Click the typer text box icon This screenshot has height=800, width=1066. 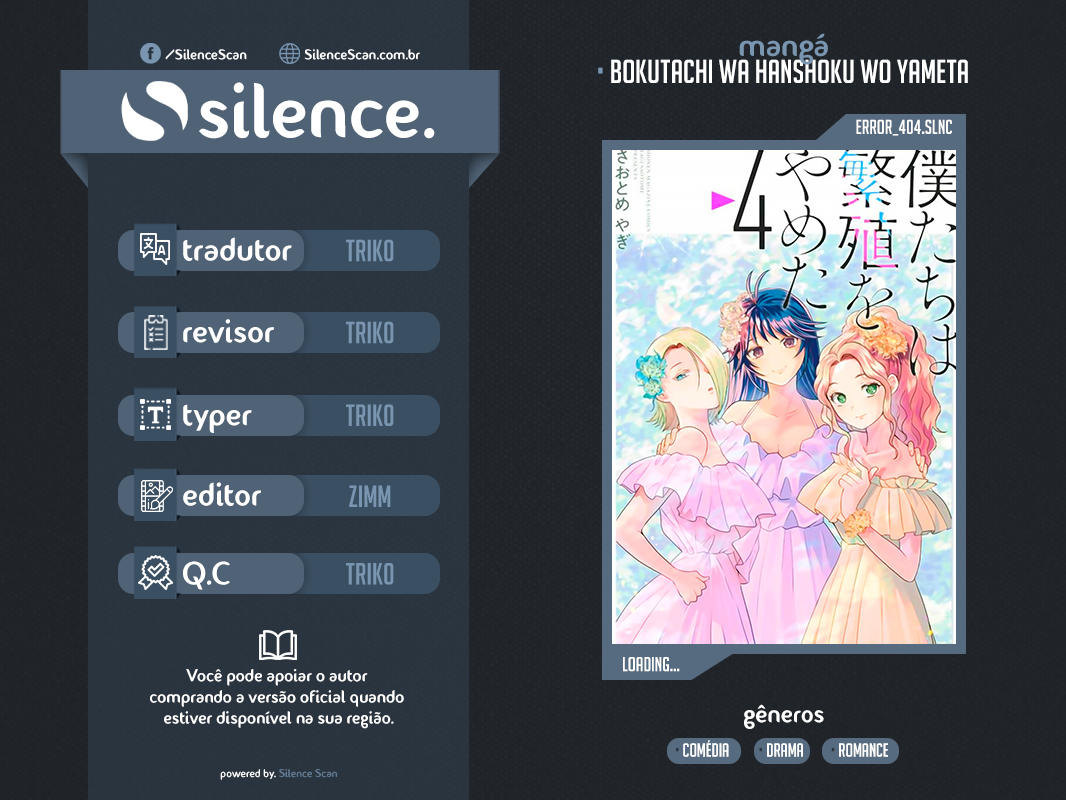coord(155,415)
